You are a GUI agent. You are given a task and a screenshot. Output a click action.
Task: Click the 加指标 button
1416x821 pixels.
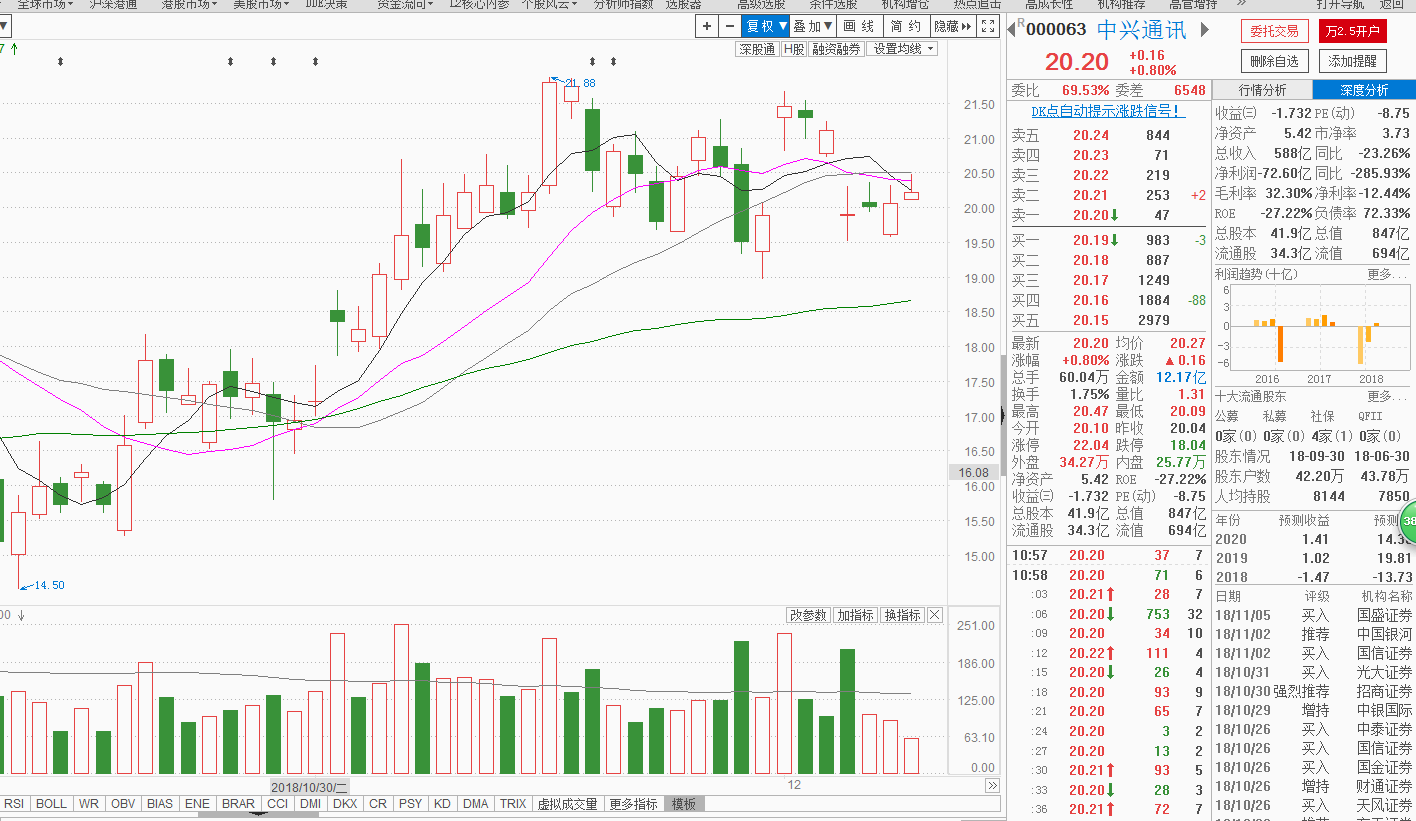[855, 615]
